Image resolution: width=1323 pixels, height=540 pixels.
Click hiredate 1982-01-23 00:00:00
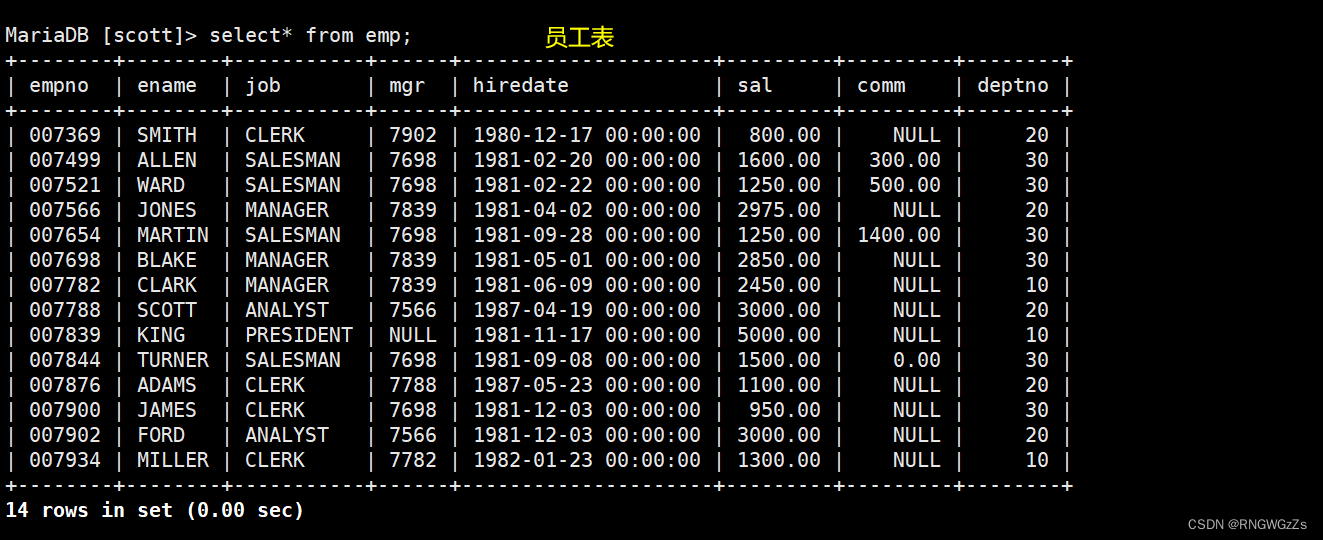pyautogui.click(x=587, y=460)
